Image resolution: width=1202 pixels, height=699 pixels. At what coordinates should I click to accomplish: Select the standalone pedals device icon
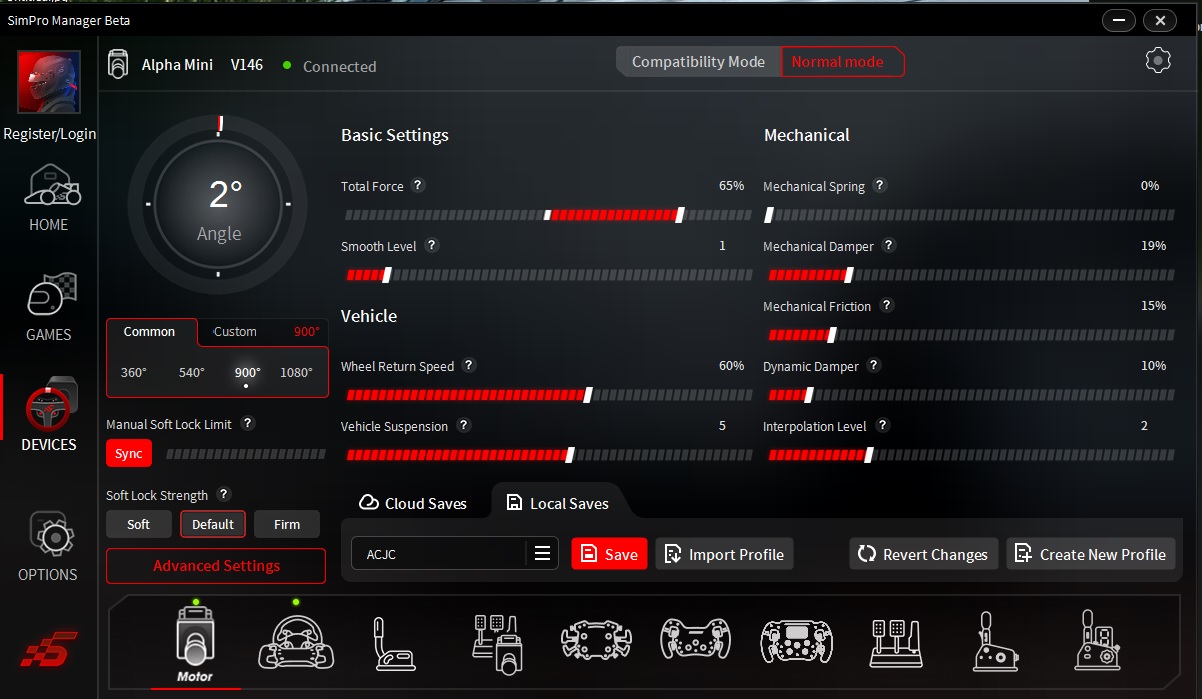[x=896, y=643]
